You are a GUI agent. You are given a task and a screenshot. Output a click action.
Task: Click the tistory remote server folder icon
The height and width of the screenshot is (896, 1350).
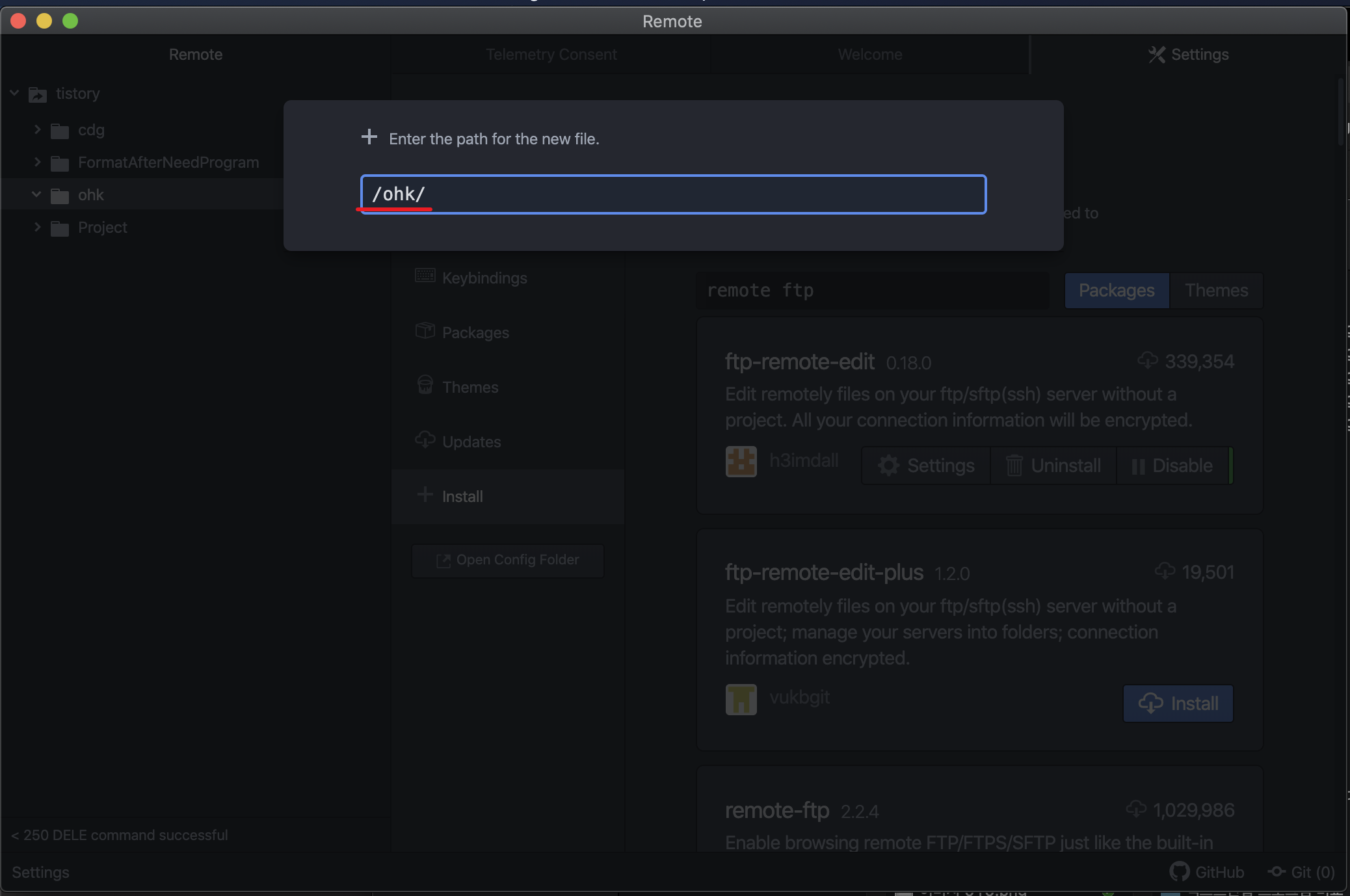tap(38, 95)
